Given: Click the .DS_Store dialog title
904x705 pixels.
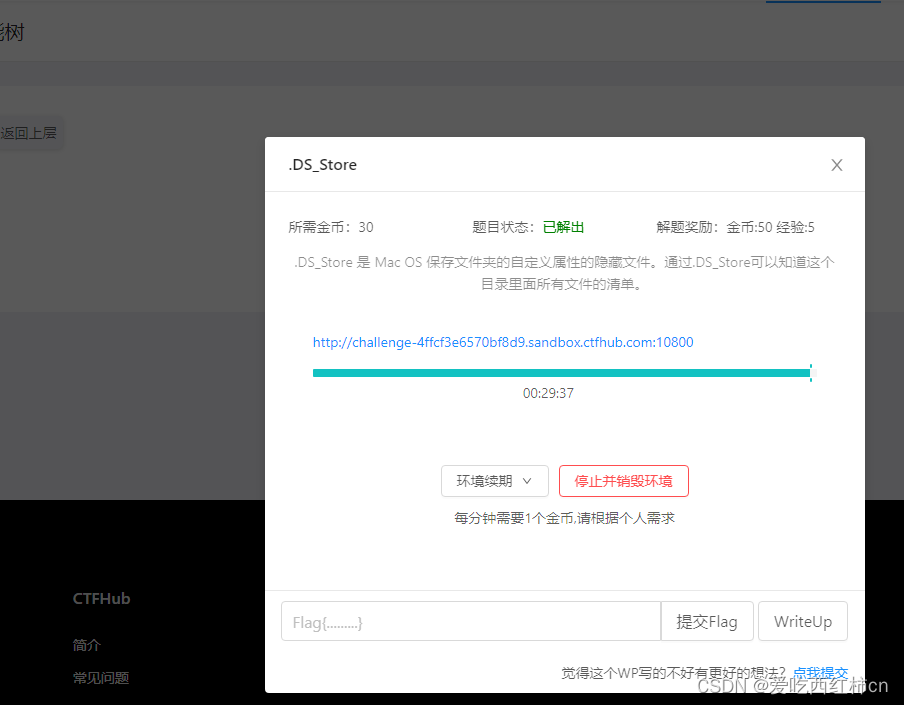Looking at the screenshot, I should 322,164.
